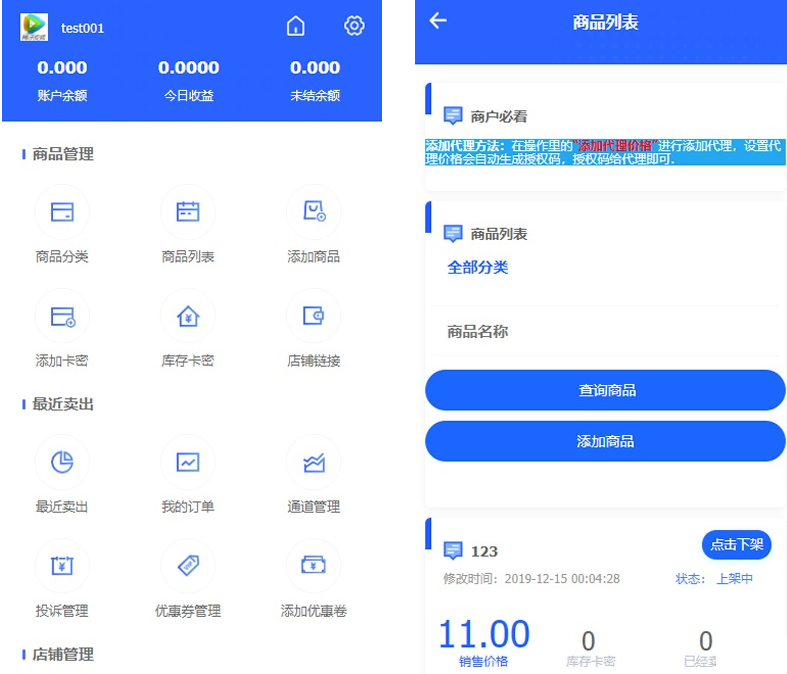Click the 上架中 status text

tap(734, 579)
